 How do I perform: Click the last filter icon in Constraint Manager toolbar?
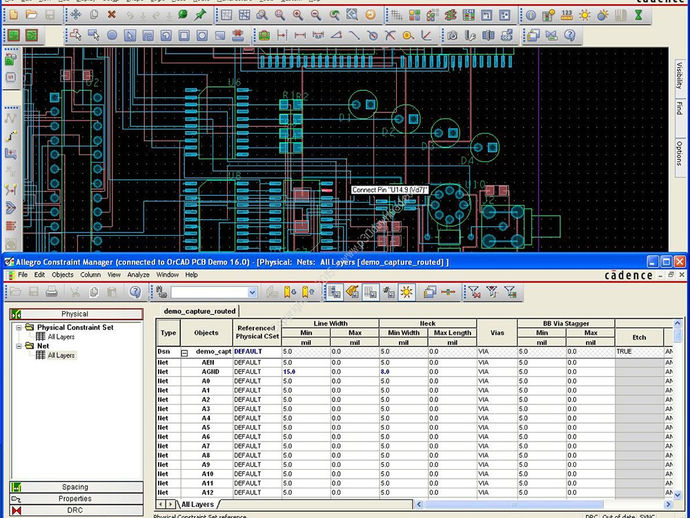(510, 292)
